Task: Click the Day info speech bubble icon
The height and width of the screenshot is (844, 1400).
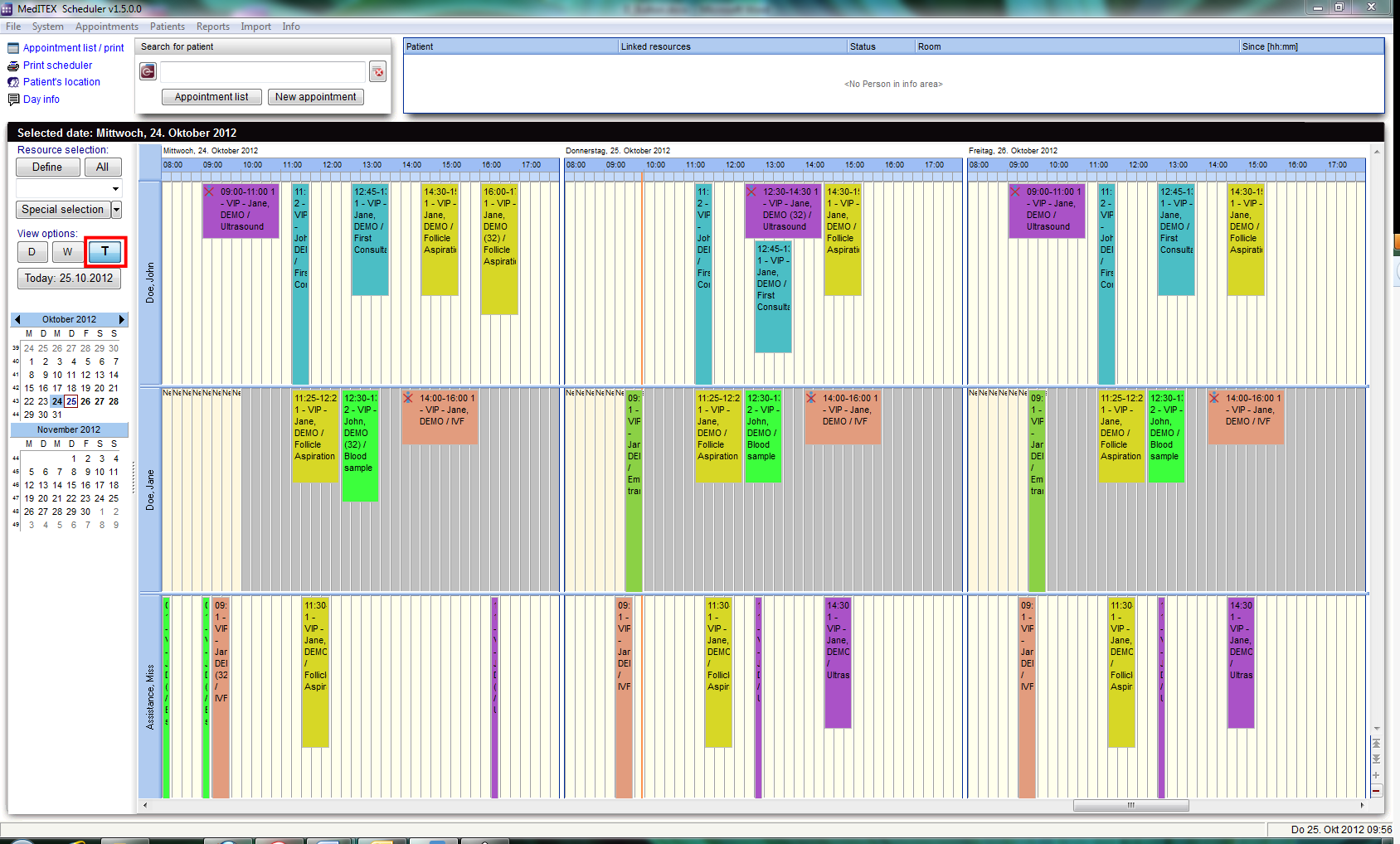Action: point(13,99)
